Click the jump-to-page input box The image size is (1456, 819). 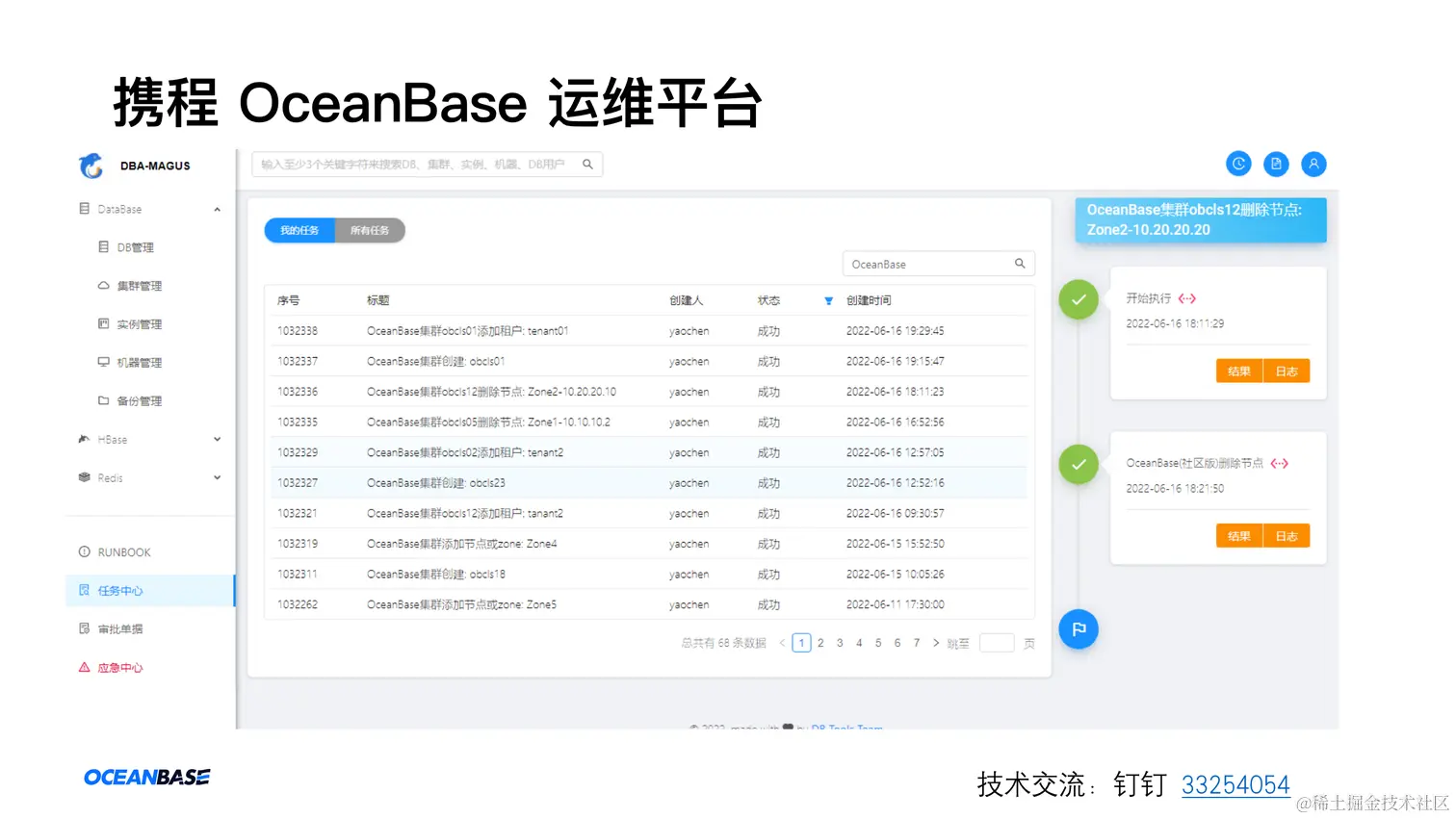997,643
